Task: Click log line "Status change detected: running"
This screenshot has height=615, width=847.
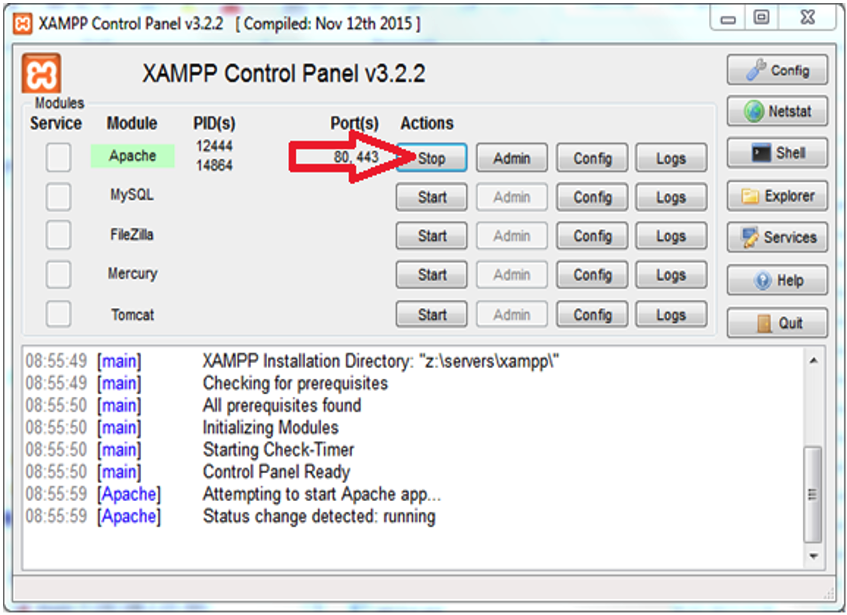Action: (x=319, y=516)
